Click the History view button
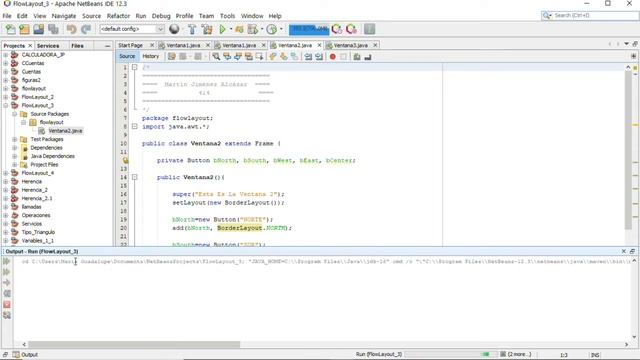The height and width of the screenshot is (360, 640). (151, 56)
